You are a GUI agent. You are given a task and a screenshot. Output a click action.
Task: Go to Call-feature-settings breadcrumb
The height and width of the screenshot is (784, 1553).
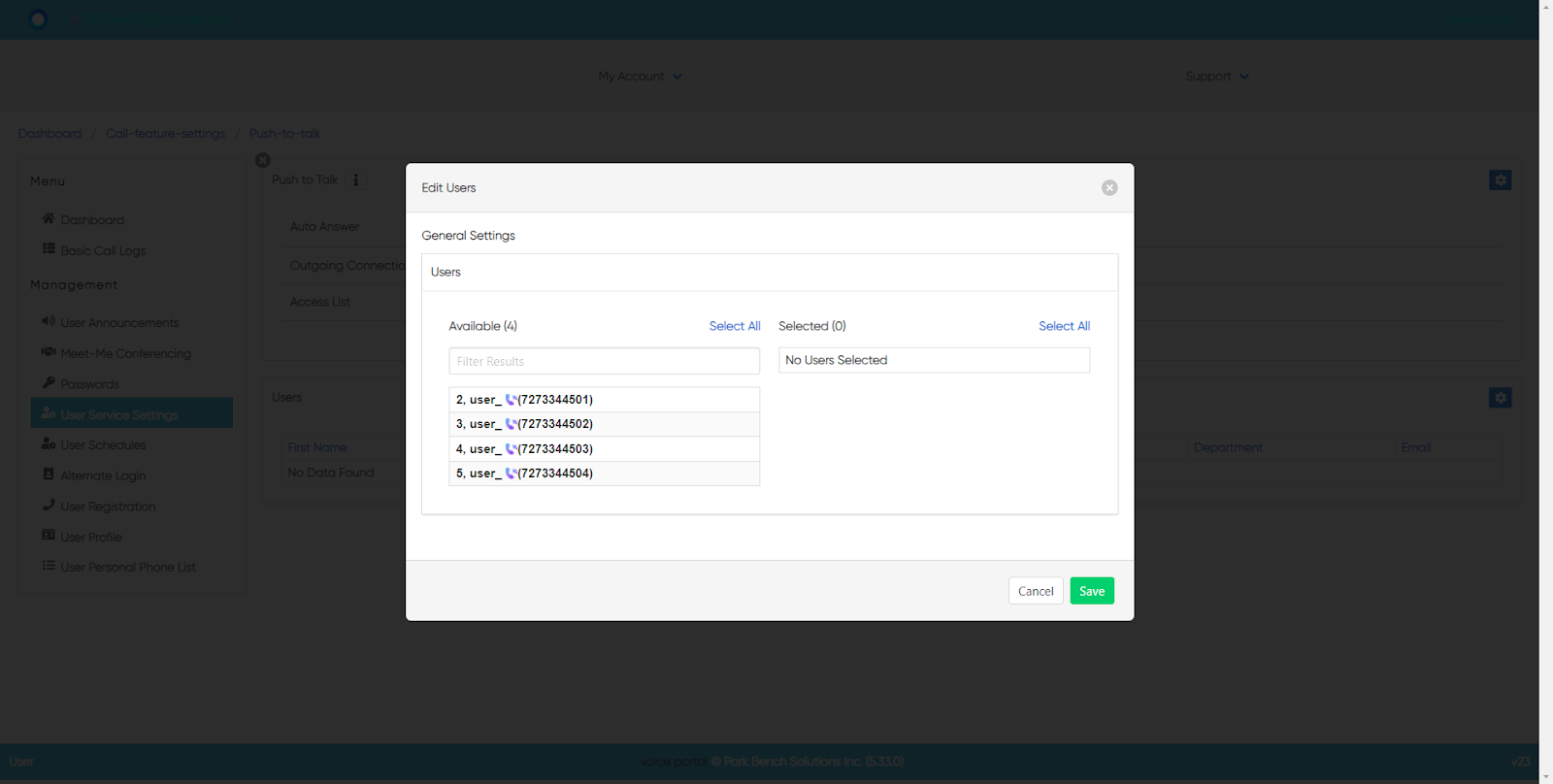[165, 134]
